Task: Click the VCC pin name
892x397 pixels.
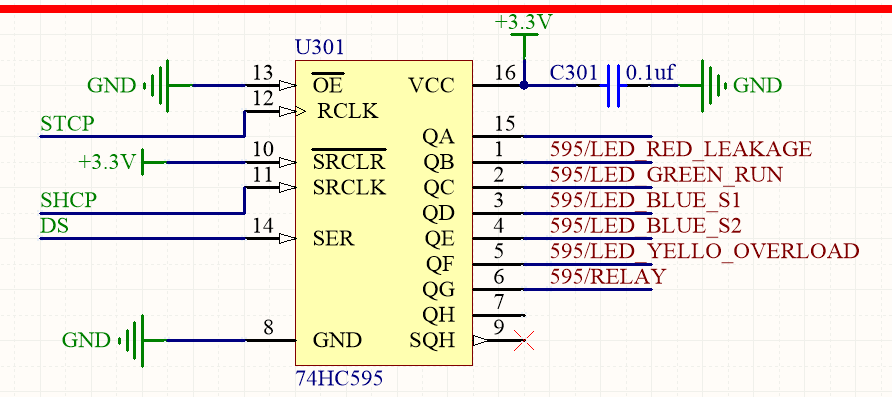Action: 432,85
